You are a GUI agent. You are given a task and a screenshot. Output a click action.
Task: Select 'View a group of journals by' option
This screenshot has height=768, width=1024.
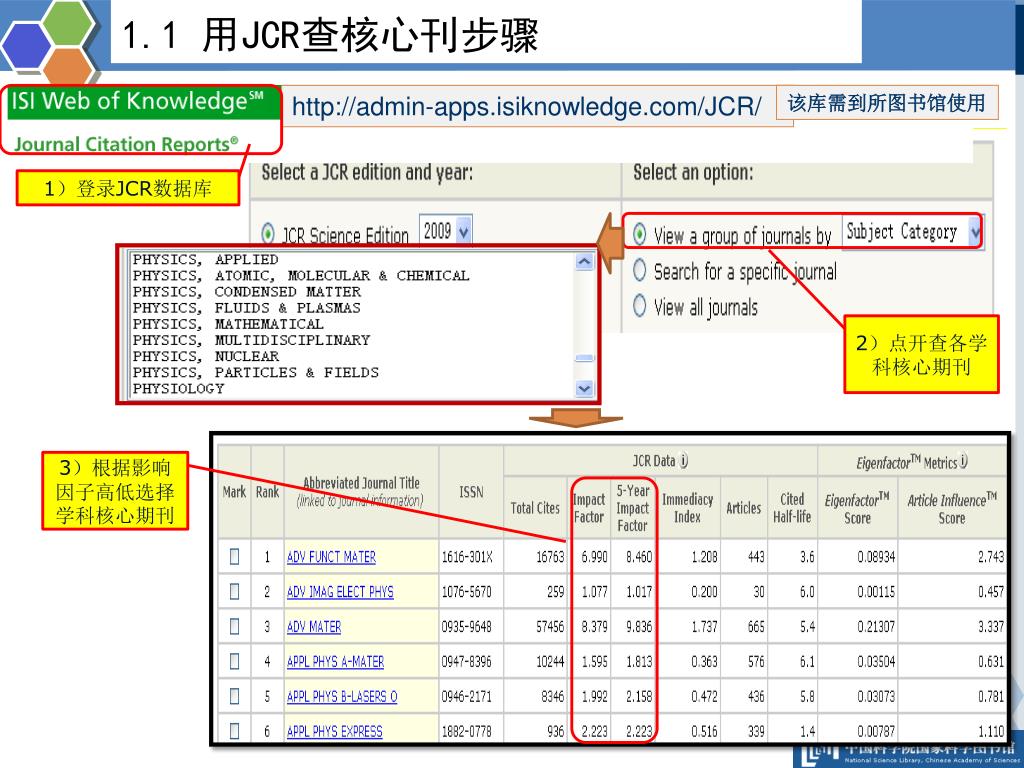[640, 233]
